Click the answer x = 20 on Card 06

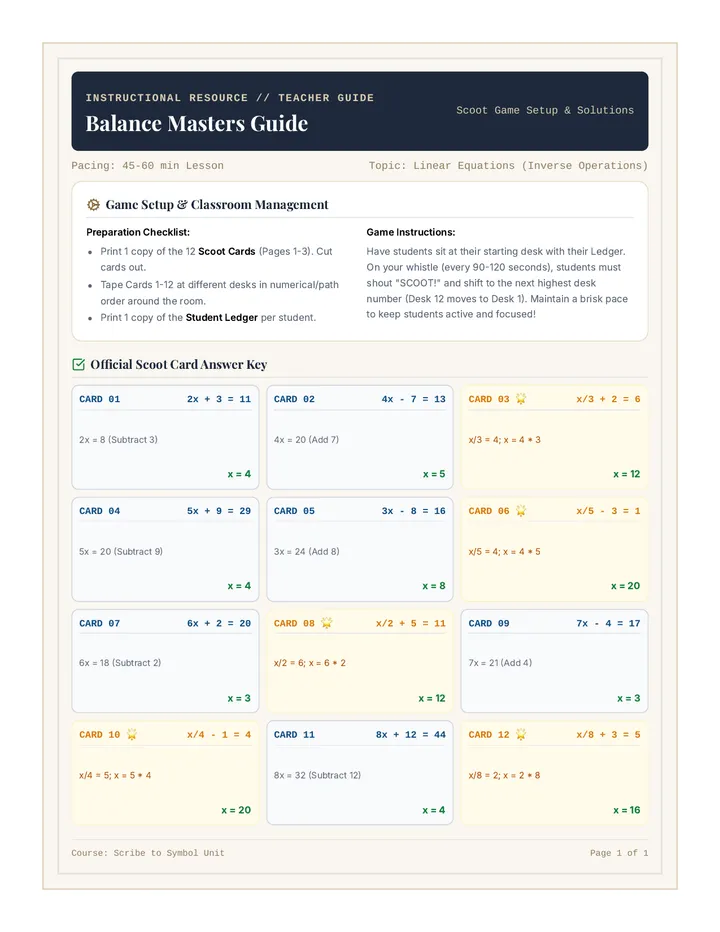coord(625,585)
